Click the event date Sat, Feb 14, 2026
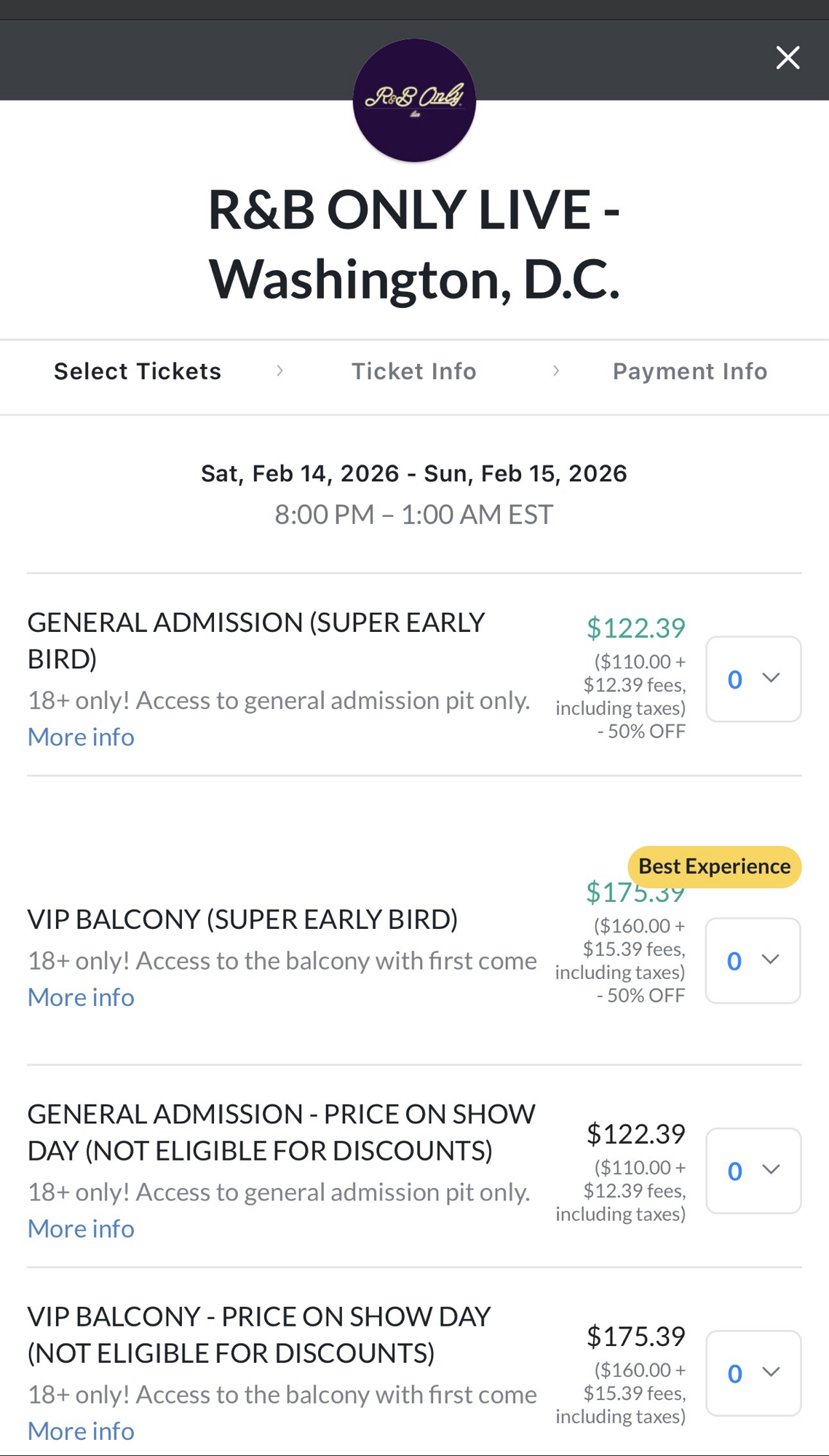The width and height of the screenshot is (829, 1456). 300,474
